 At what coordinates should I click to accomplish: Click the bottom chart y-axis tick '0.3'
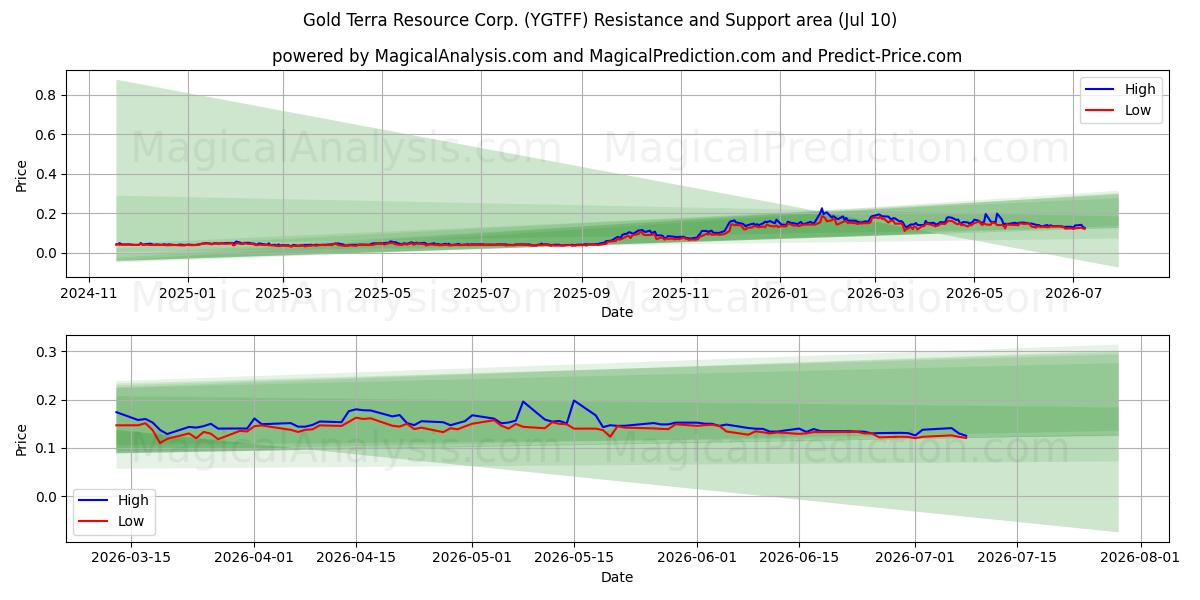click(x=48, y=352)
